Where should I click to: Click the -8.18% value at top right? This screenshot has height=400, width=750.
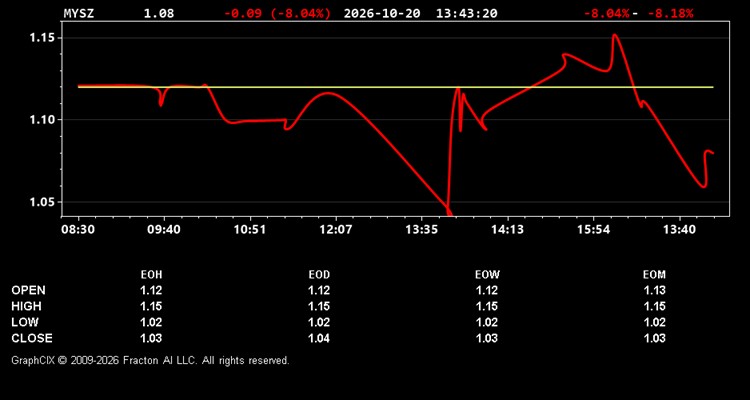click(670, 13)
